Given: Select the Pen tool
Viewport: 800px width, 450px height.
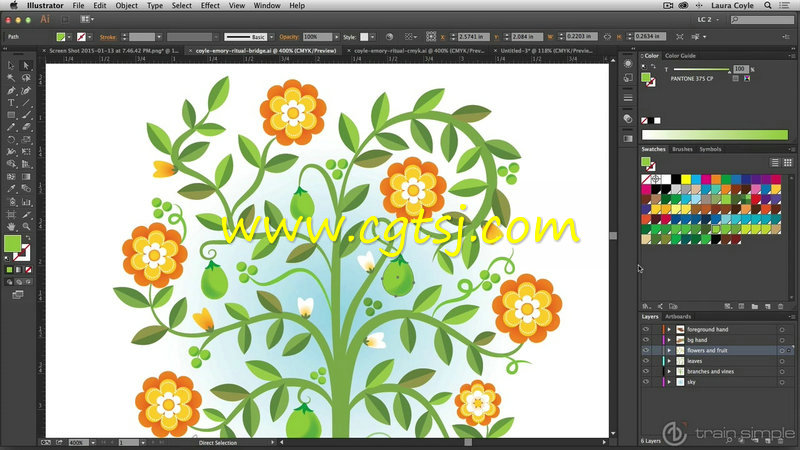Looking at the screenshot, I should pos(11,90).
